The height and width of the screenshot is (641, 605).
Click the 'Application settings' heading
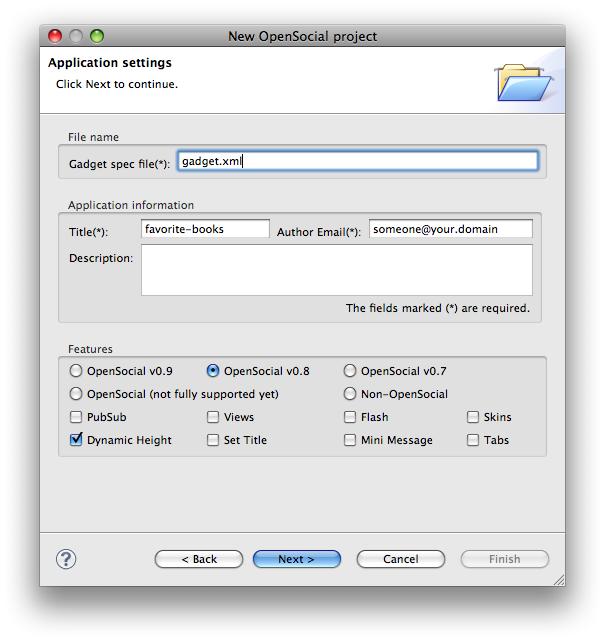pos(110,63)
